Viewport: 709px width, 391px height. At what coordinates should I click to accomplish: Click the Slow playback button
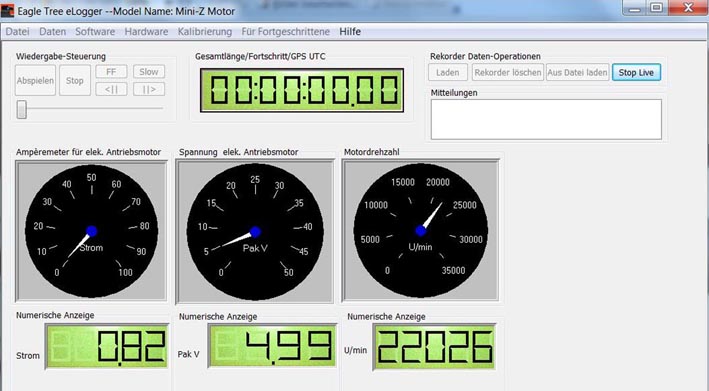pos(149,72)
